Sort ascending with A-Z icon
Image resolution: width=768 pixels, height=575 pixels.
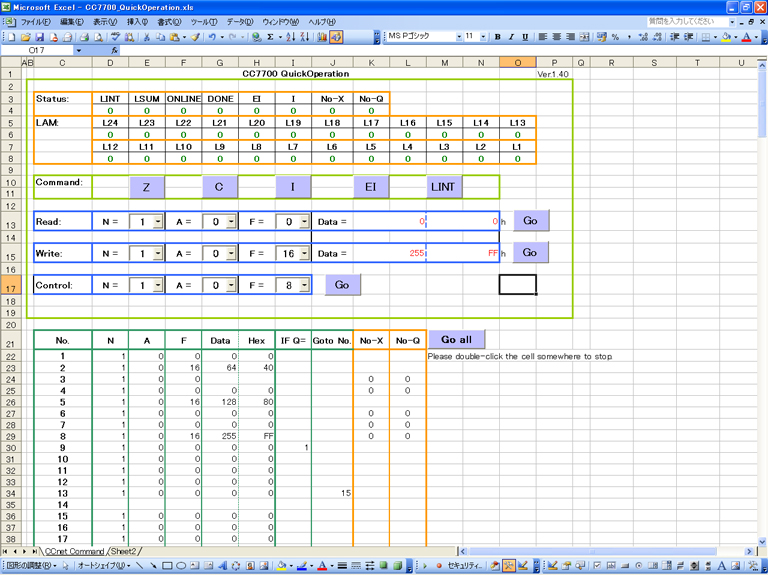pos(290,37)
